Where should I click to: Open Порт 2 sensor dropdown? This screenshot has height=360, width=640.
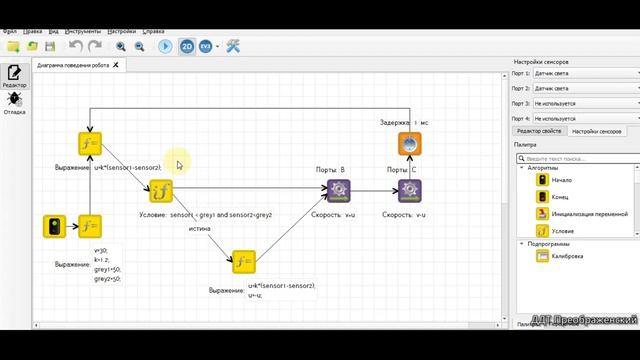point(586,89)
